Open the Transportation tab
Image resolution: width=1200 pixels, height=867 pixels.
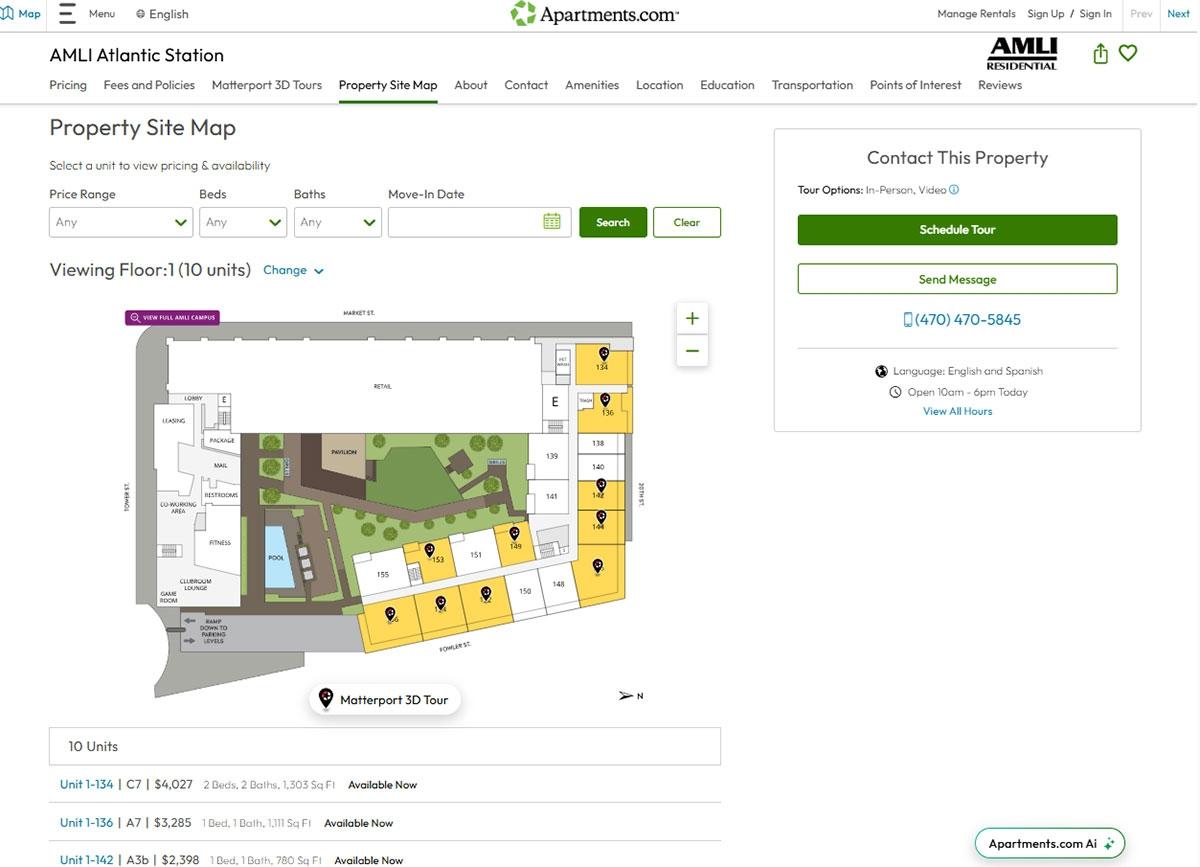coord(812,85)
